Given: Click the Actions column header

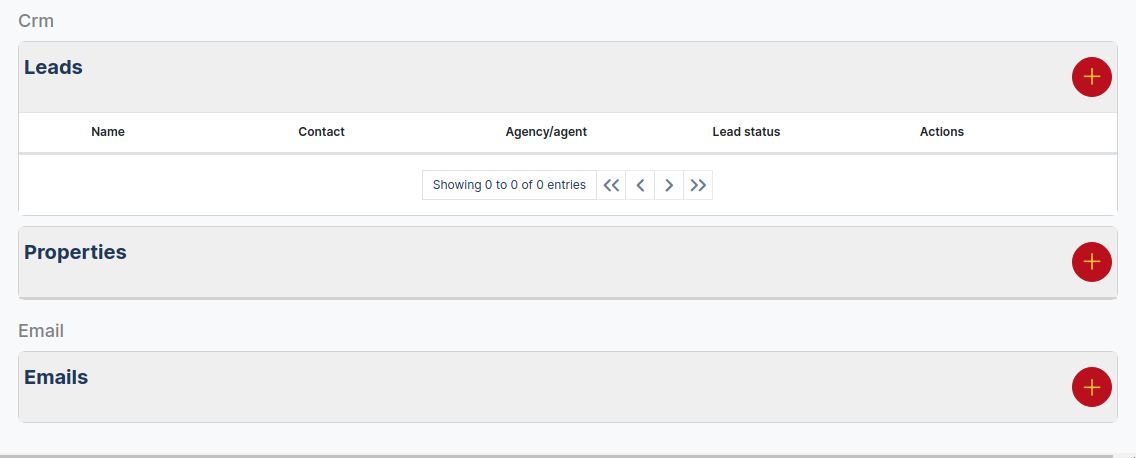Looking at the screenshot, I should click(941, 132).
